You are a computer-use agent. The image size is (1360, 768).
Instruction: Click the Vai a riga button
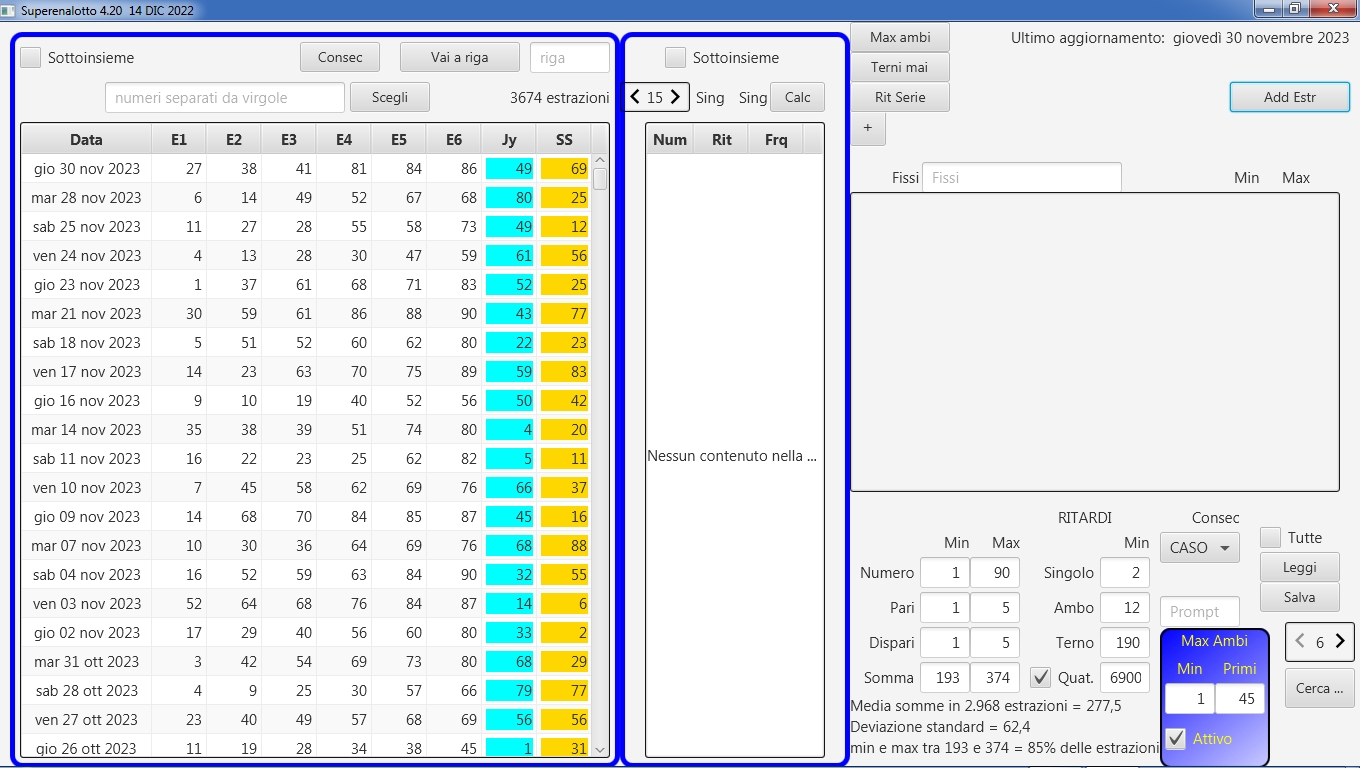point(460,57)
